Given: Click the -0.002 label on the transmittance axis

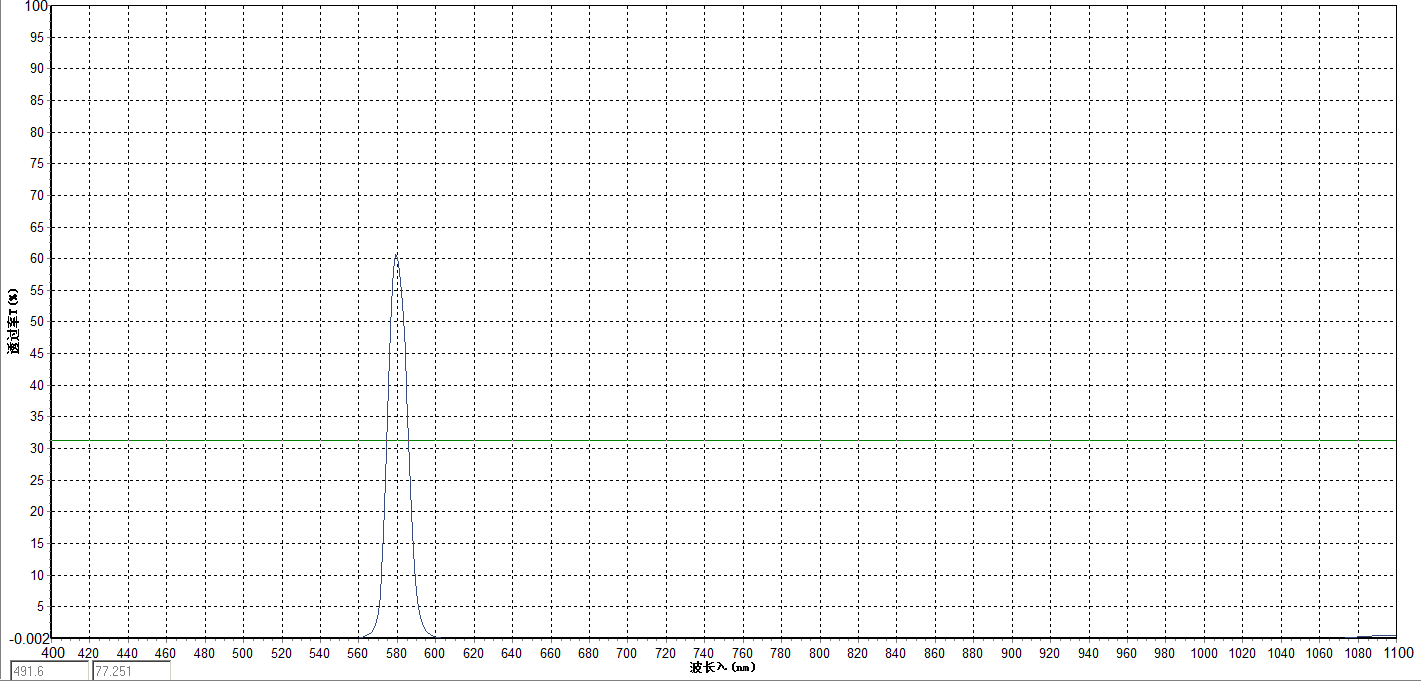Looking at the screenshot, I should pos(27,638).
